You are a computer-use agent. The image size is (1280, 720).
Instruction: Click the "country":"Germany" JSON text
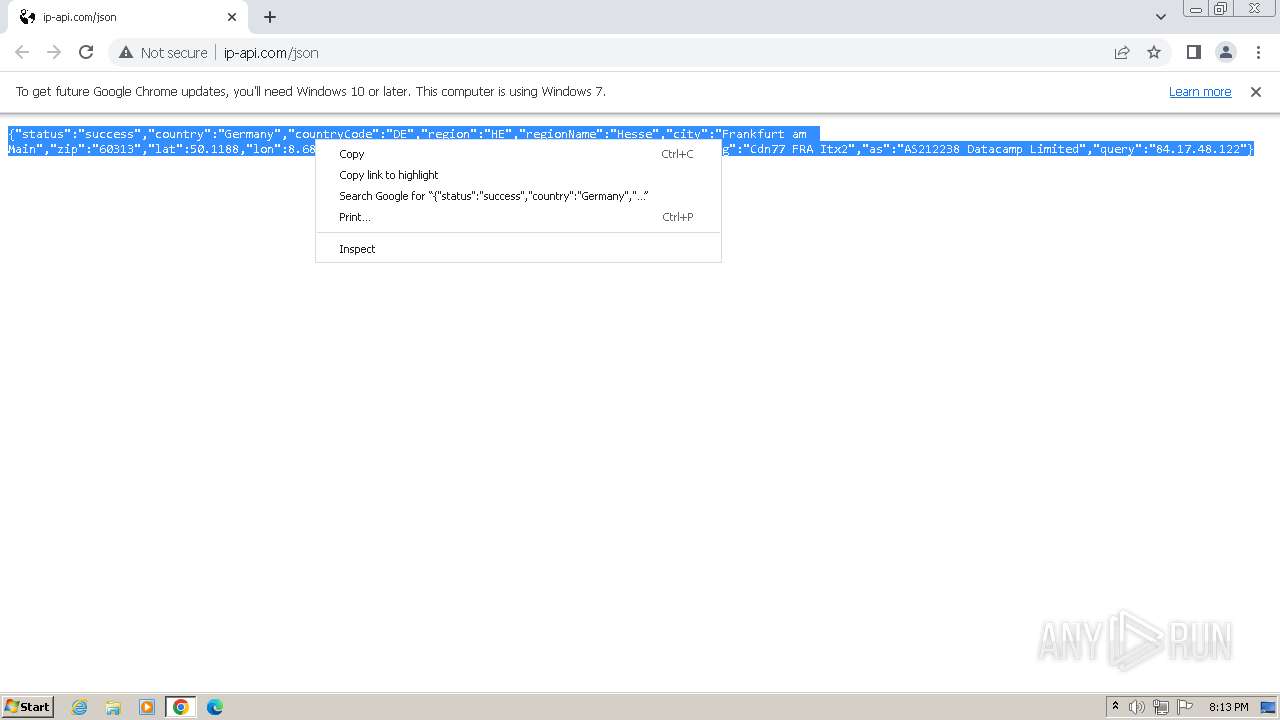click(x=214, y=134)
